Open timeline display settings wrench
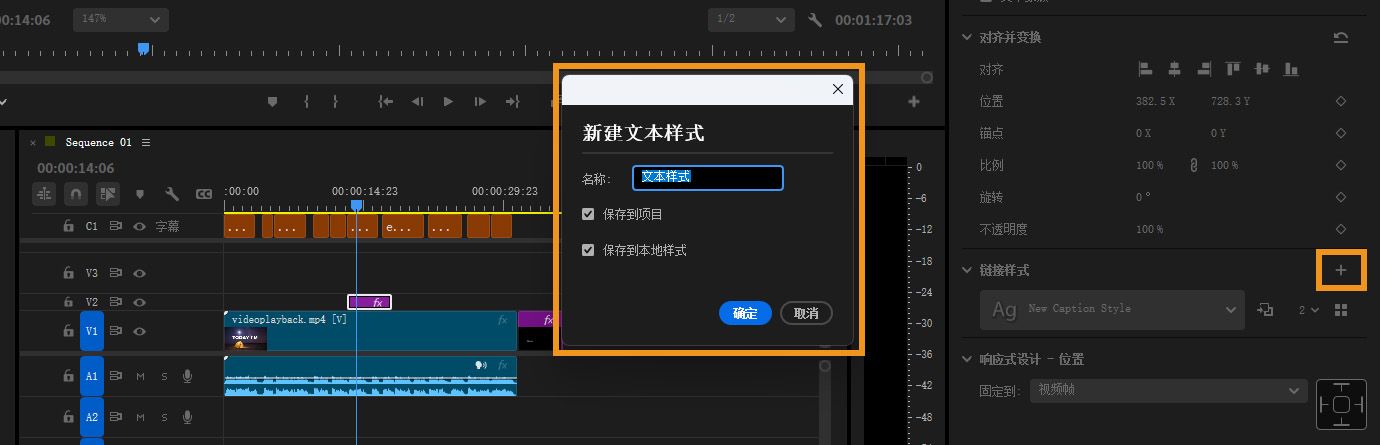 point(172,194)
